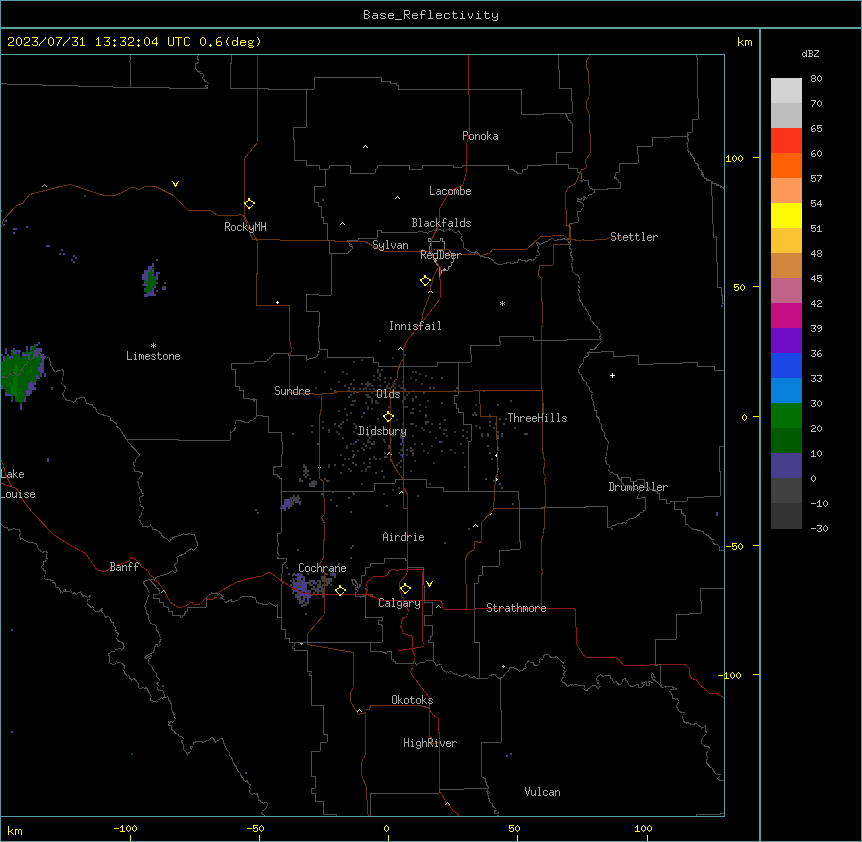The image size is (862, 842).
Task: Click the white caret marker south of Ponoka
Action: (x=366, y=147)
